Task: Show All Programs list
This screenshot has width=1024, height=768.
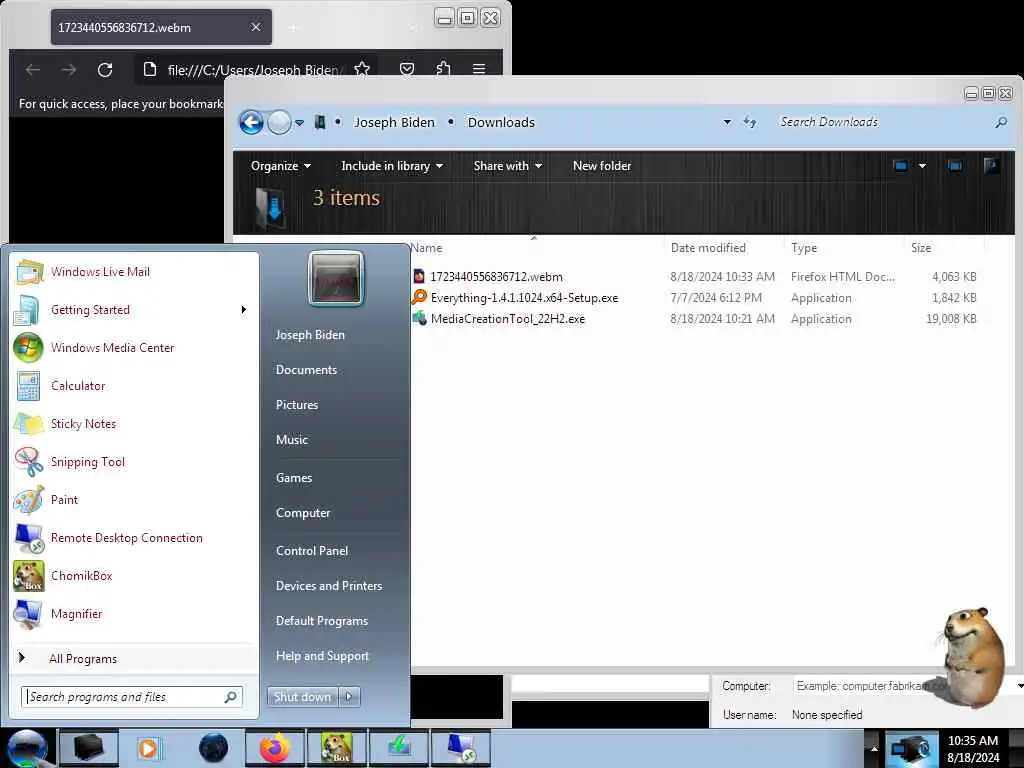Action: [x=83, y=659]
